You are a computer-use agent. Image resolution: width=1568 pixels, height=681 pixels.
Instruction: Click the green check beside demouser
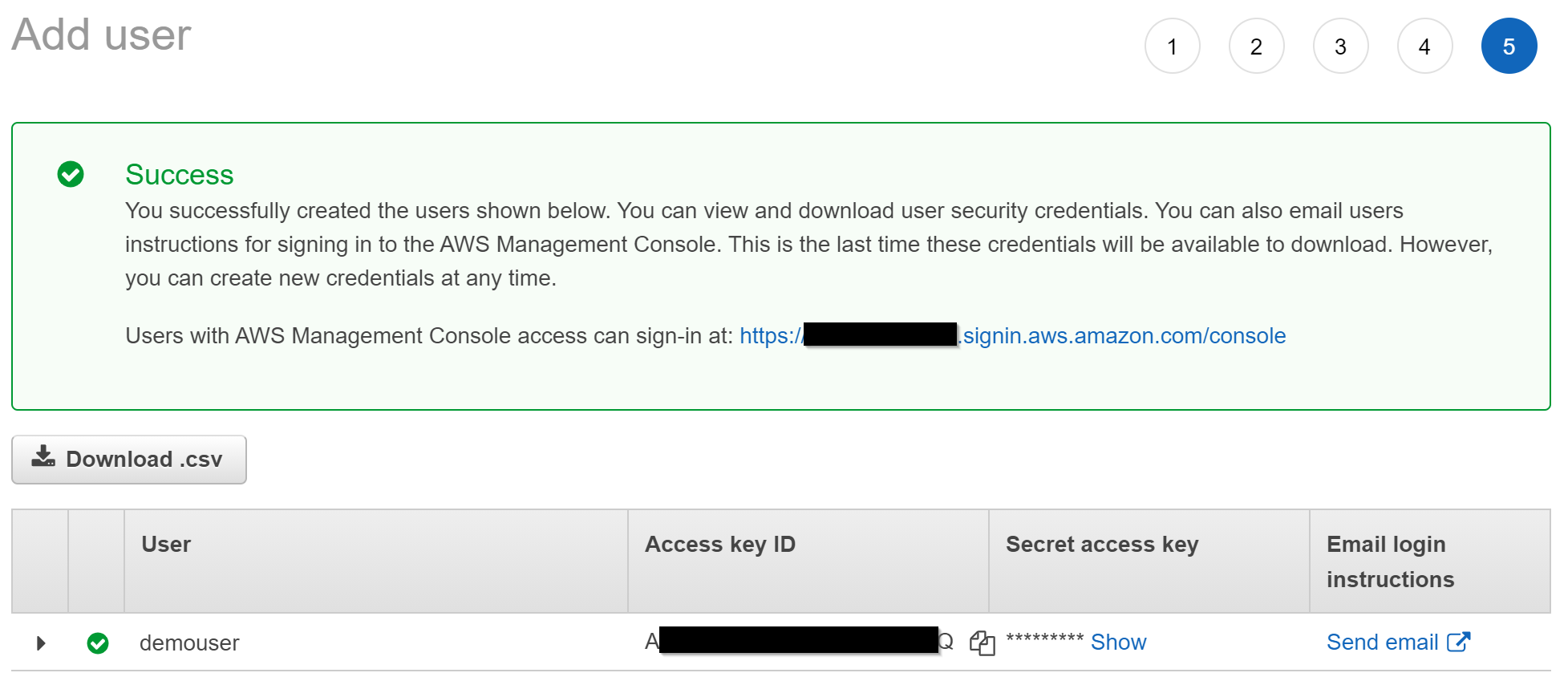[98, 642]
